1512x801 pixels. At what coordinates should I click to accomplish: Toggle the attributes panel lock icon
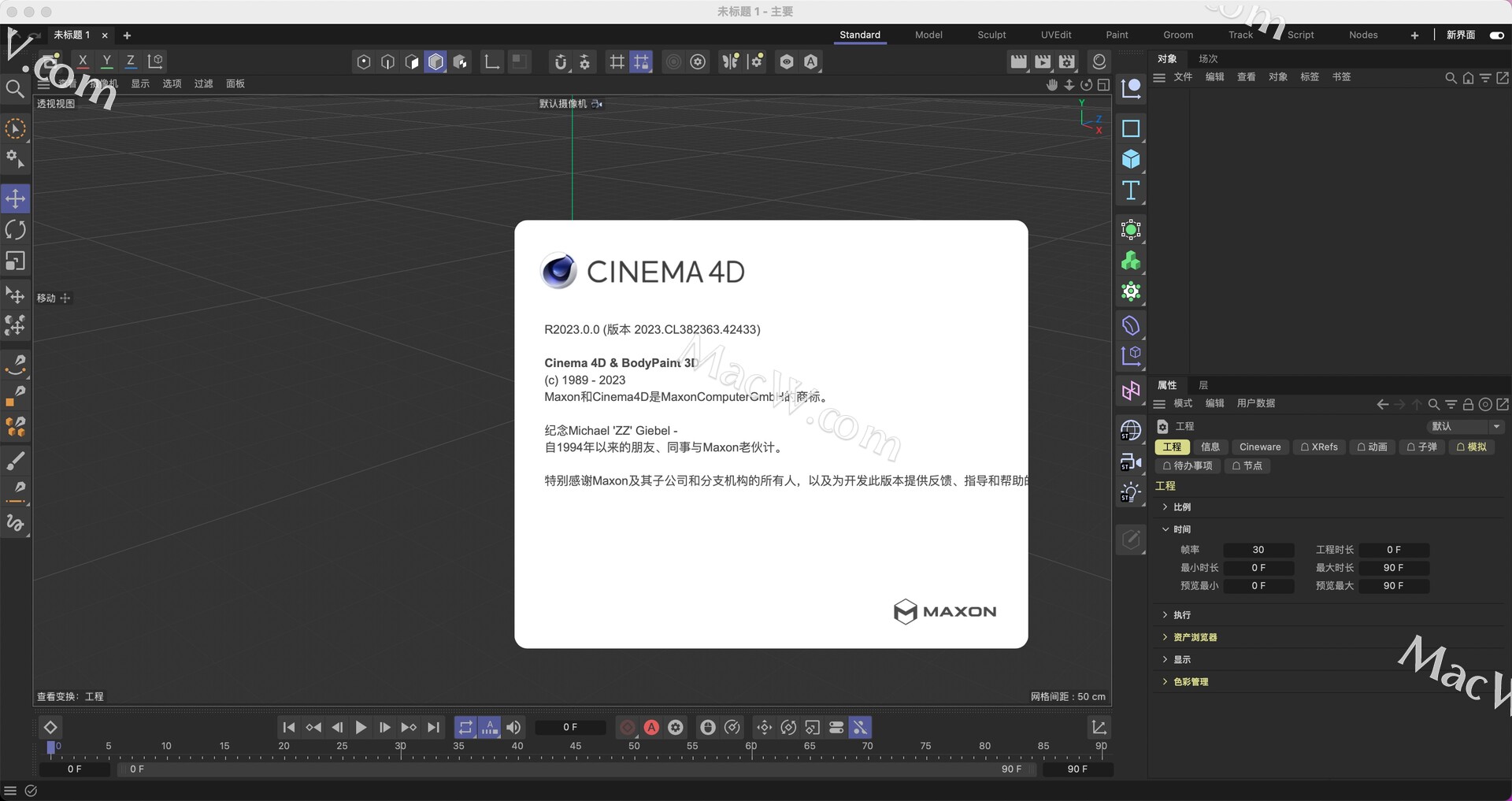(x=1468, y=404)
